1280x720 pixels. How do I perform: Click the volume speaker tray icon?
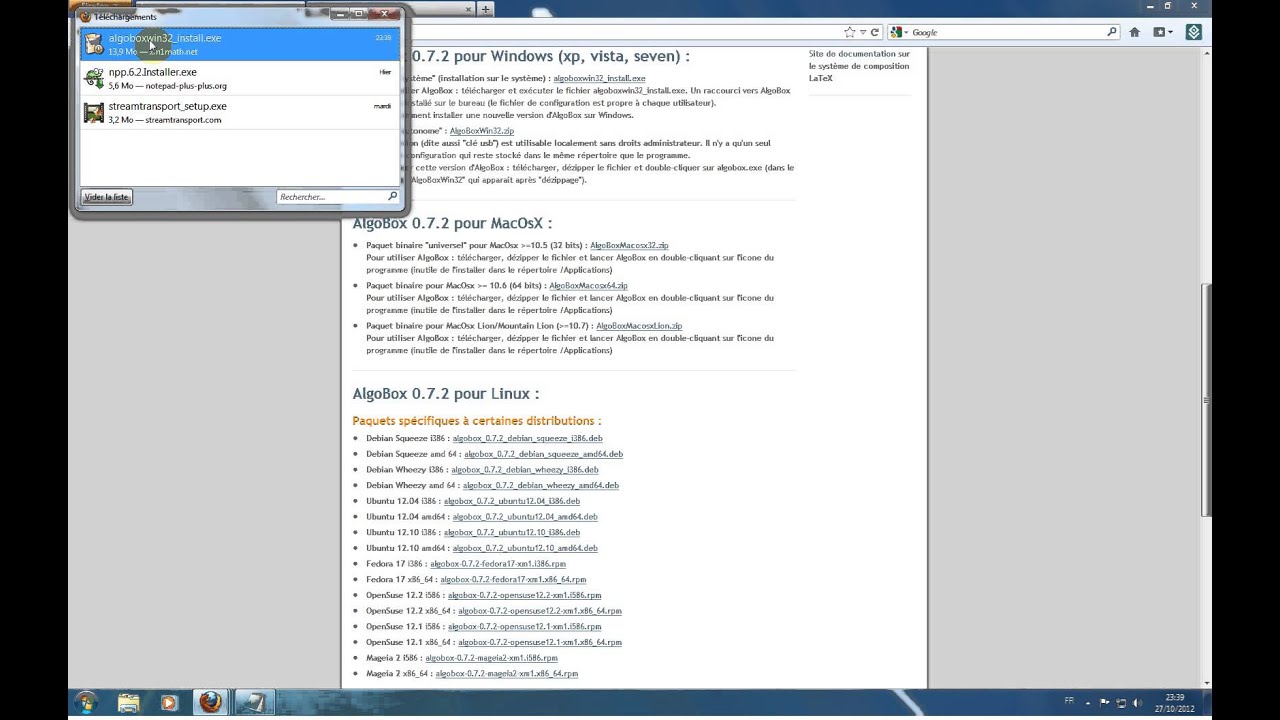(x=1137, y=702)
